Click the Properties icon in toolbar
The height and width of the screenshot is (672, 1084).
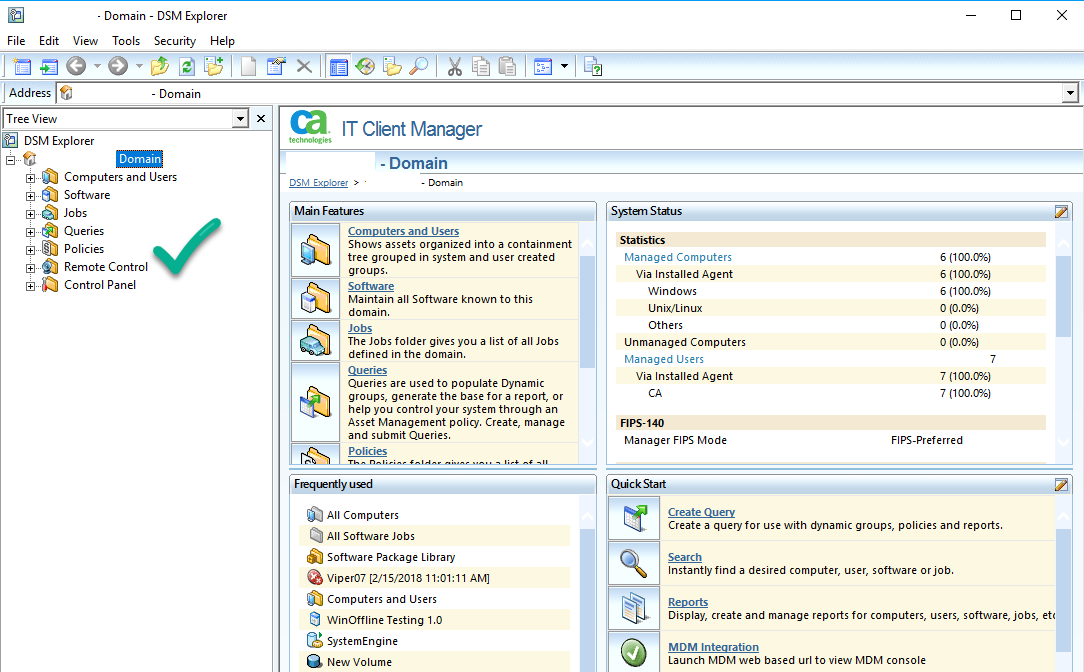click(x=276, y=67)
